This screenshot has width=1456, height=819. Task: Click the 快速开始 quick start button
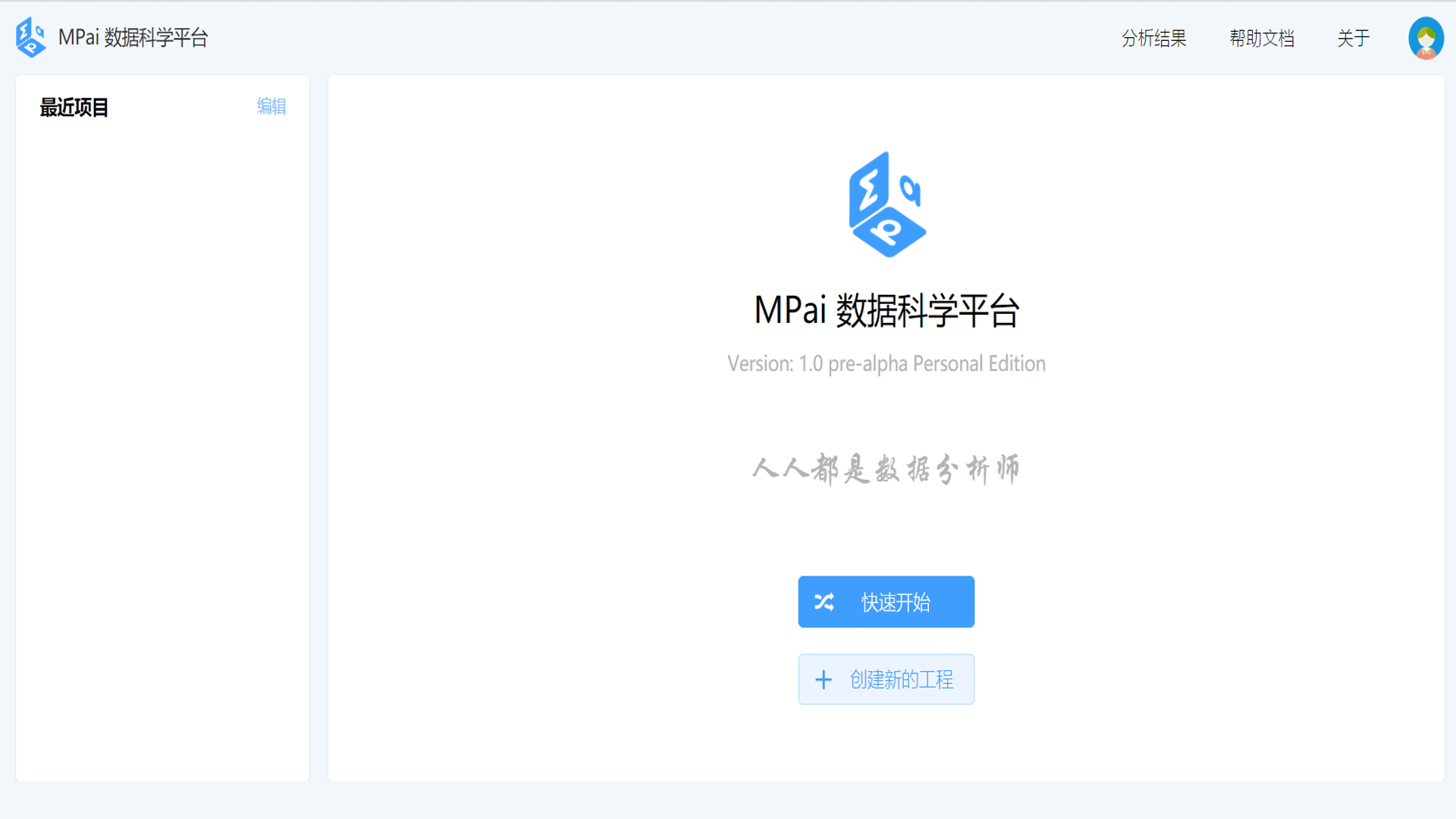886,601
